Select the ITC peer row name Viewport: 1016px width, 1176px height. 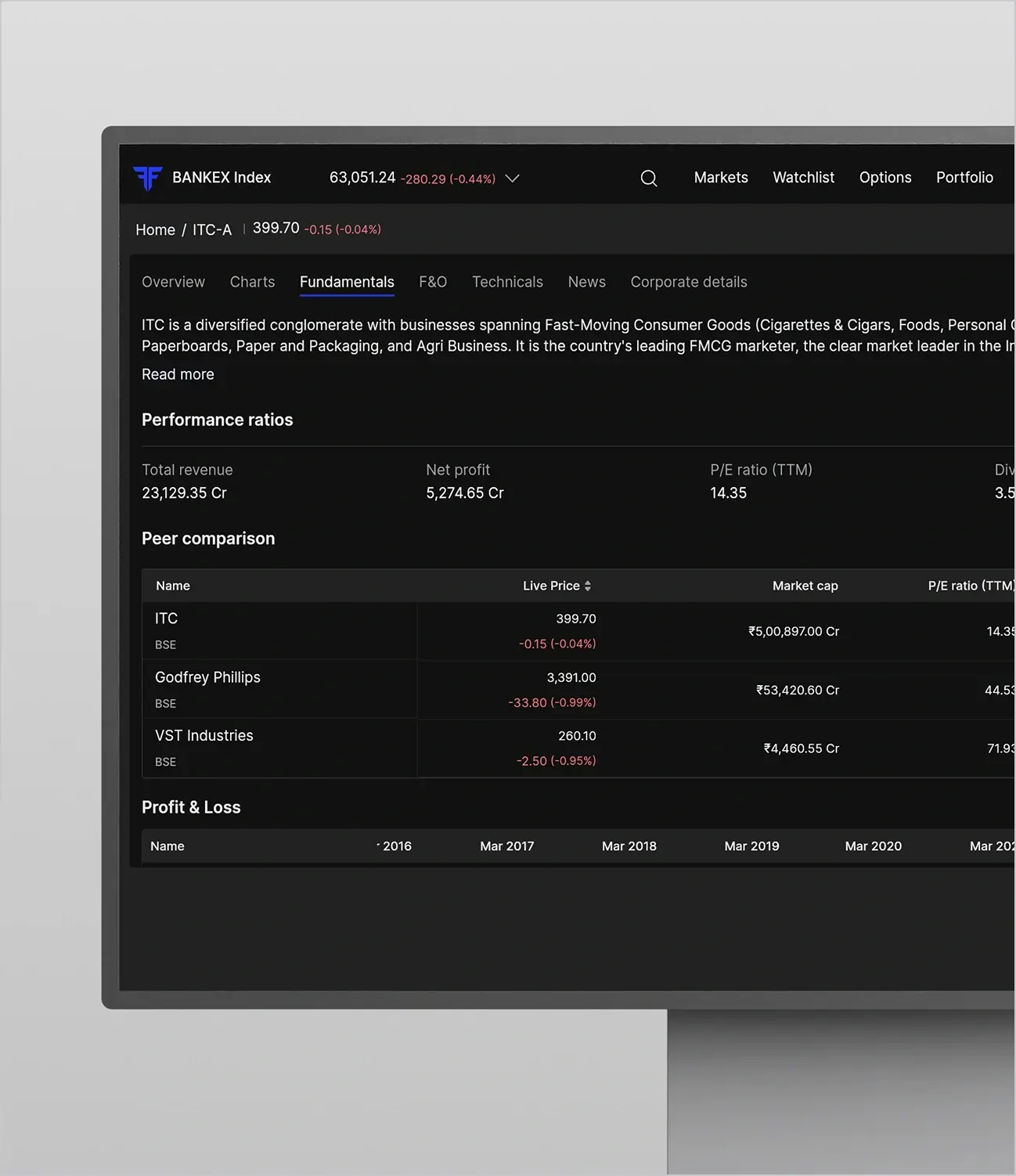[166, 619]
